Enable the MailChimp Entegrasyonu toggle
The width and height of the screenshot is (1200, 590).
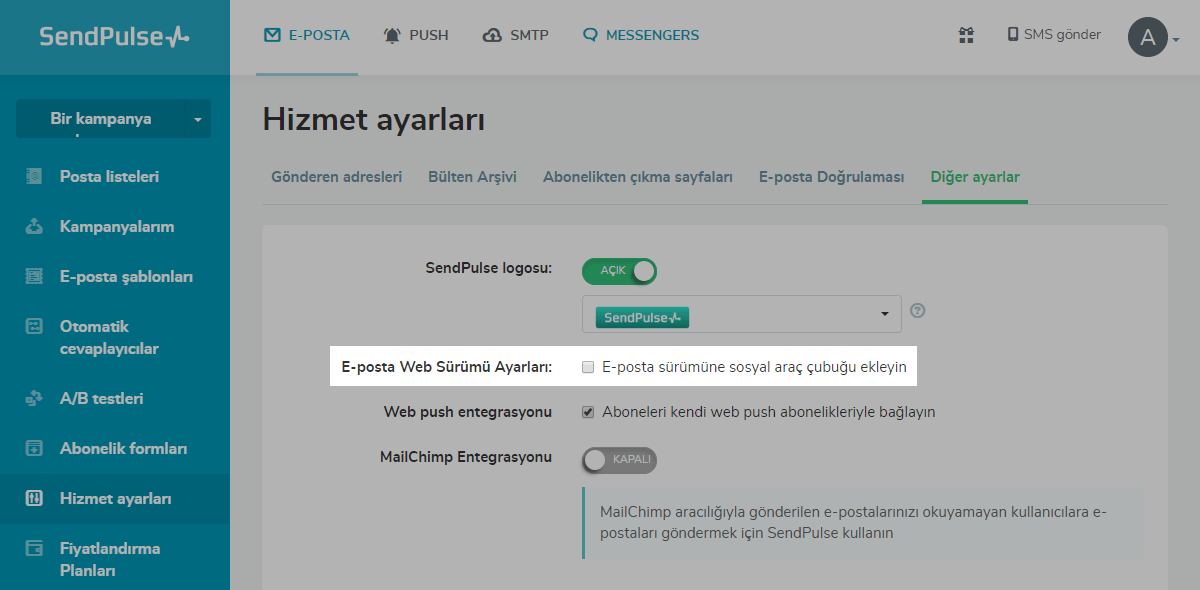click(x=619, y=460)
